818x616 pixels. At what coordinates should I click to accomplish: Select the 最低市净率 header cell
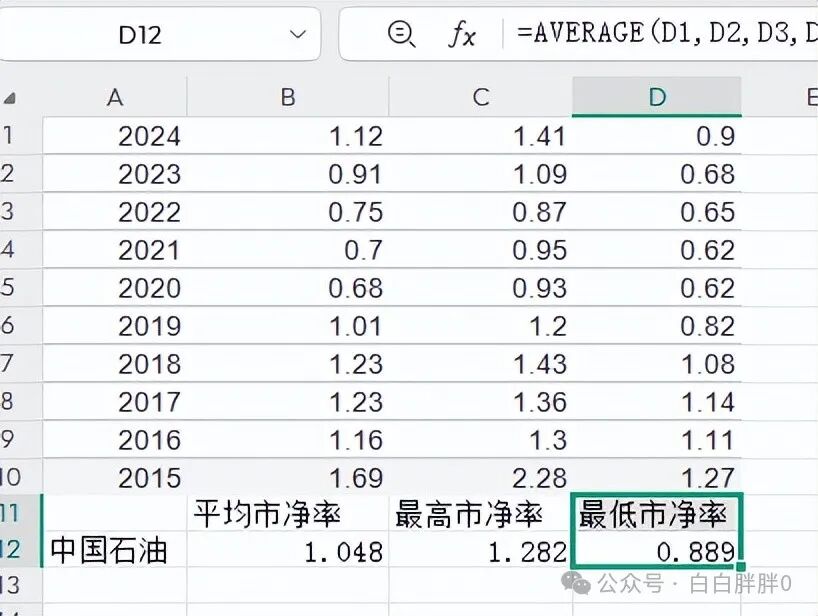coord(657,513)
